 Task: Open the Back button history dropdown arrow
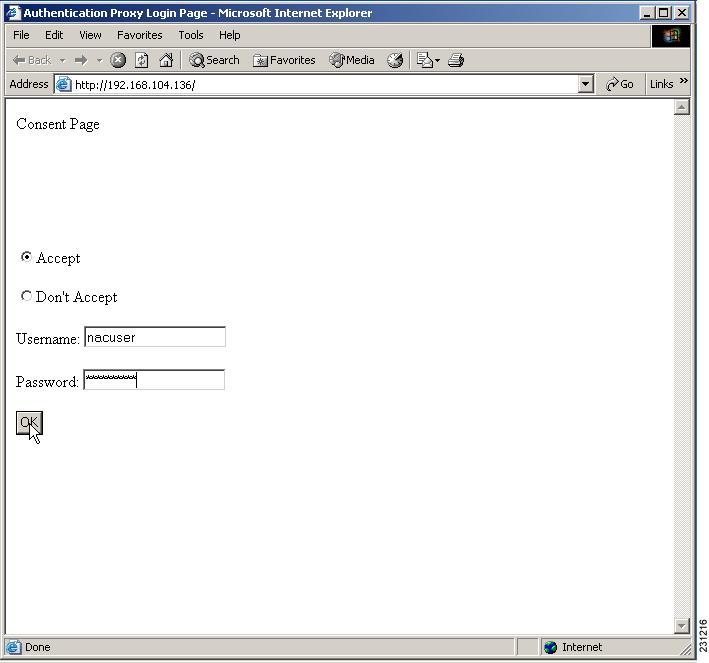coord(63,60)
